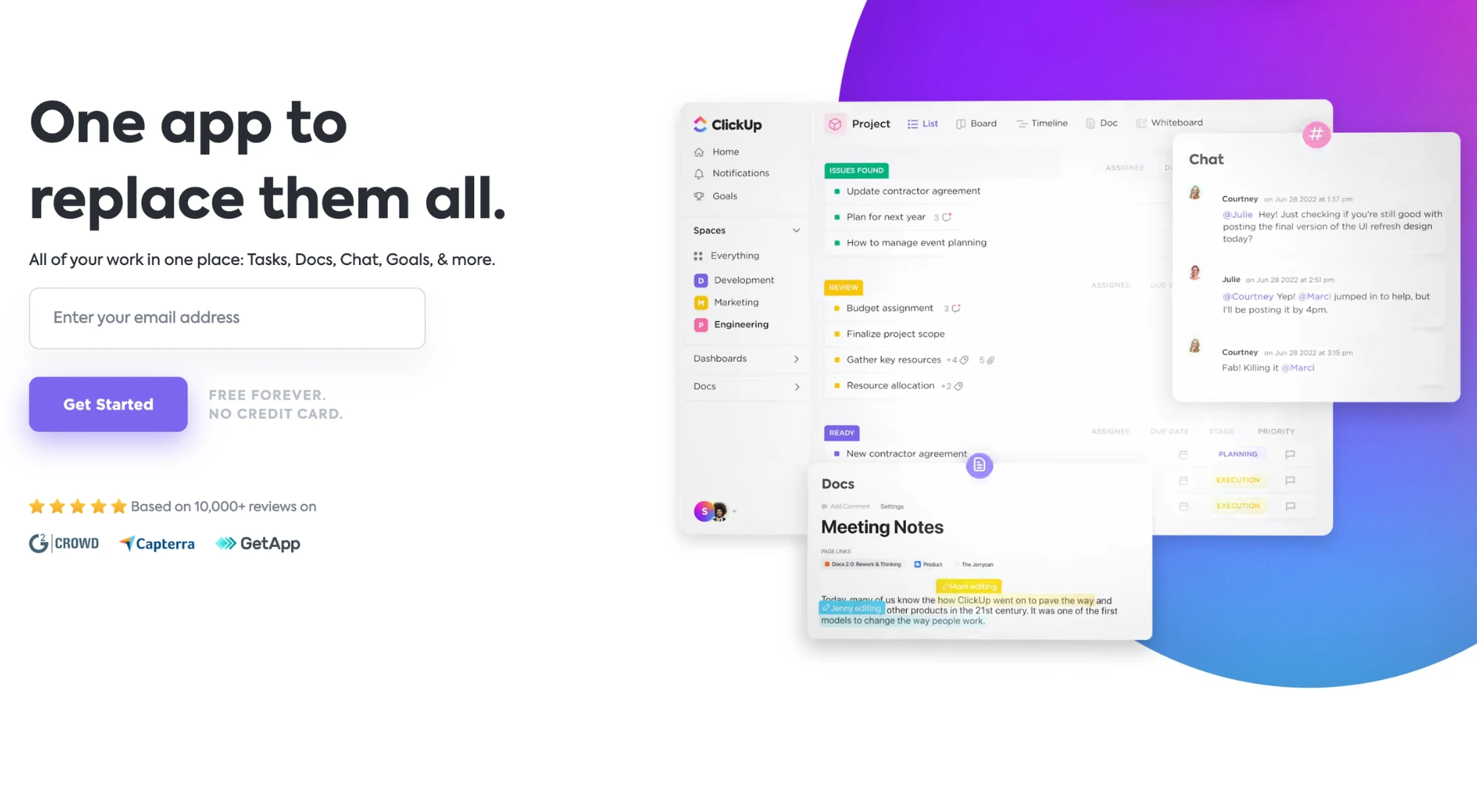Switch to the Doc view tab
This screenshot has height=812, width=1477.
[x=1101, y=122]
